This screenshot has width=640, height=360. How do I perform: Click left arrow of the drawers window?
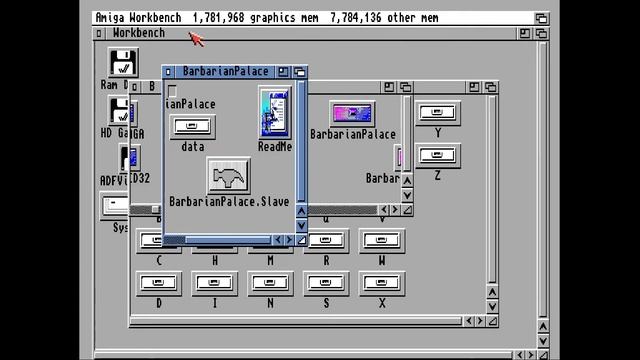click(x=469, y=321)
